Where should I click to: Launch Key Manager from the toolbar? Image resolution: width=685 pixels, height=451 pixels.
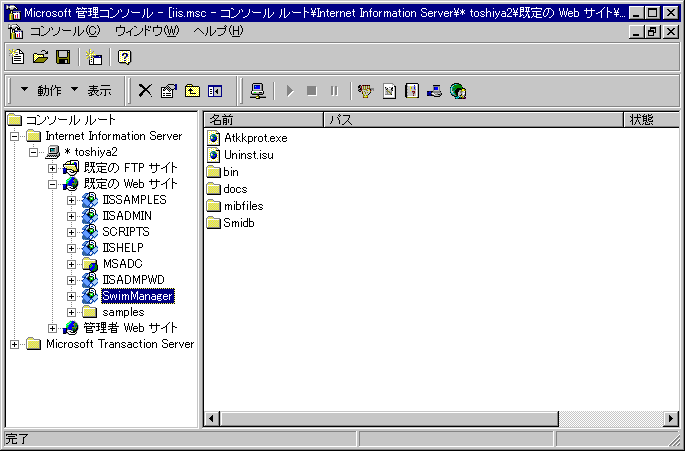coord(365,91)
